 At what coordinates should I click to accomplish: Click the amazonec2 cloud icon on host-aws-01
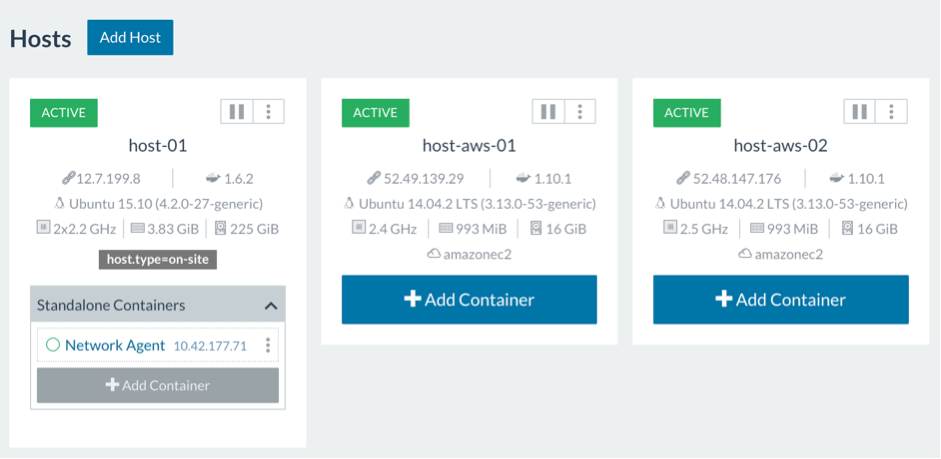coord(434,255)
